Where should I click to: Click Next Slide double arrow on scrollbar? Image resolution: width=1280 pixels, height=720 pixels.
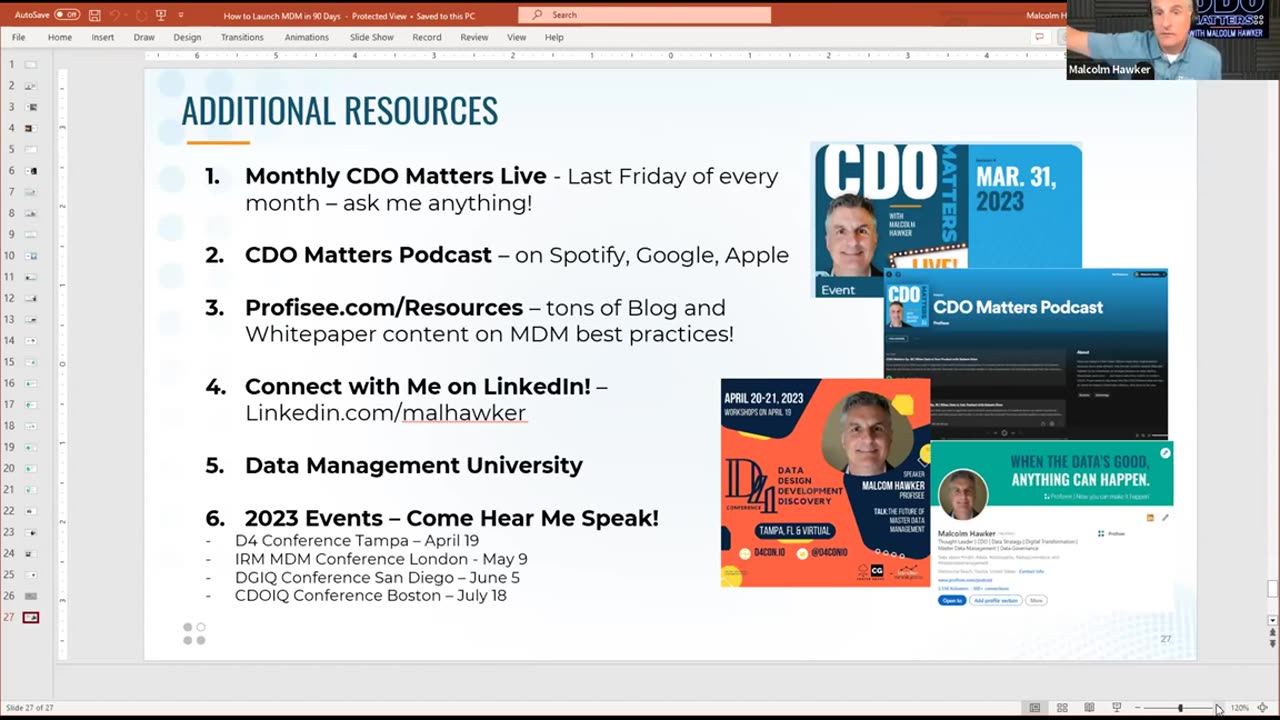[x=1272, y=643]
